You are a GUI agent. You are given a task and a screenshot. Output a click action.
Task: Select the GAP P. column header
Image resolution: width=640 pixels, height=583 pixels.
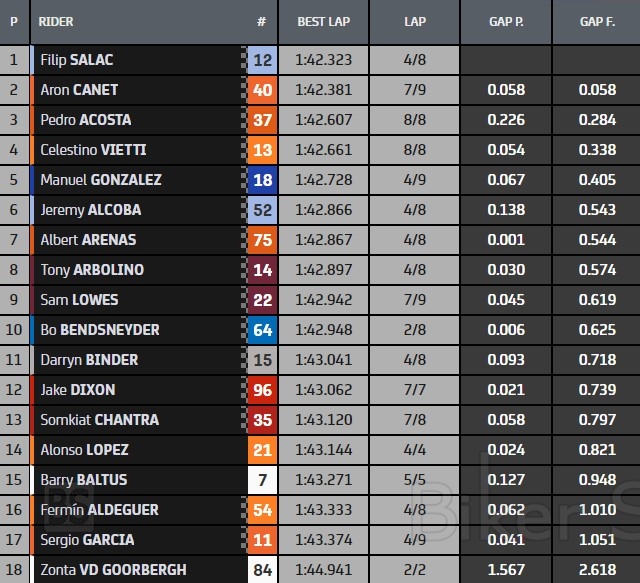[506, 21]
